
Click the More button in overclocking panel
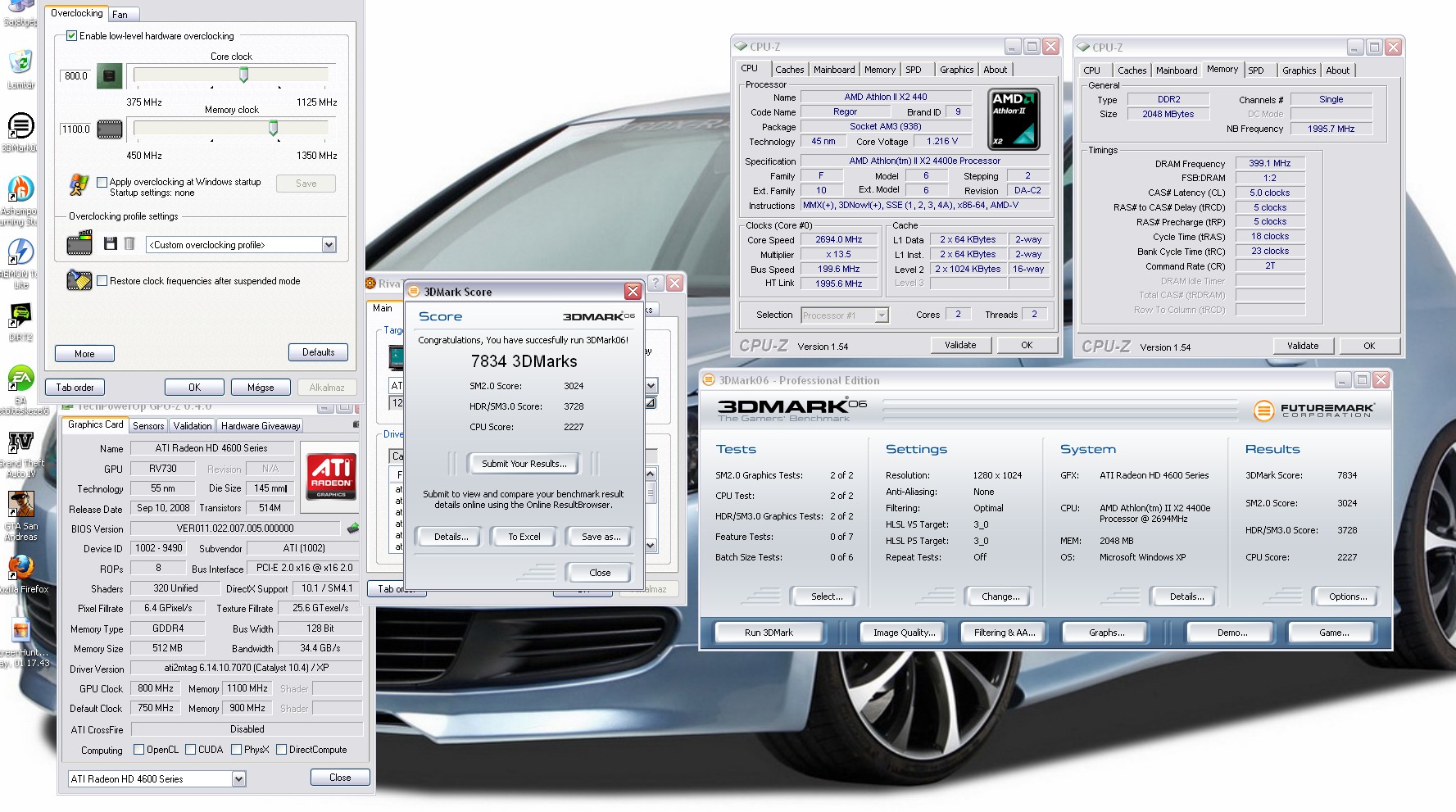[x=84, y=354]
